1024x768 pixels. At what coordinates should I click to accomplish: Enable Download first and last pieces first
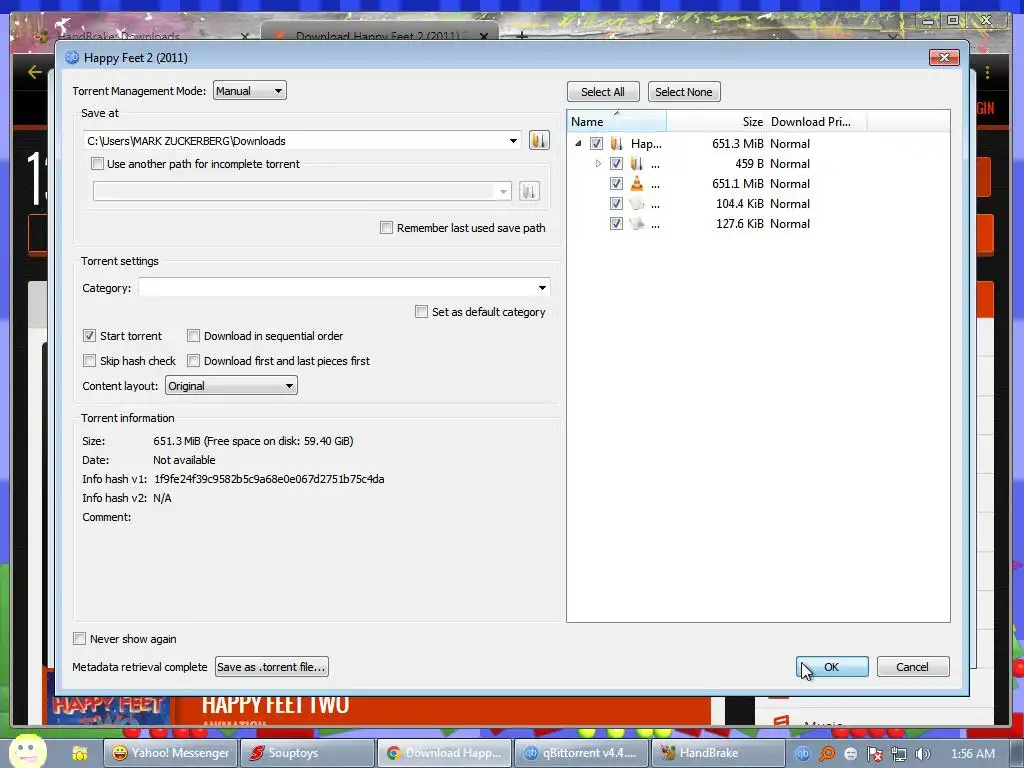point(193,360)
